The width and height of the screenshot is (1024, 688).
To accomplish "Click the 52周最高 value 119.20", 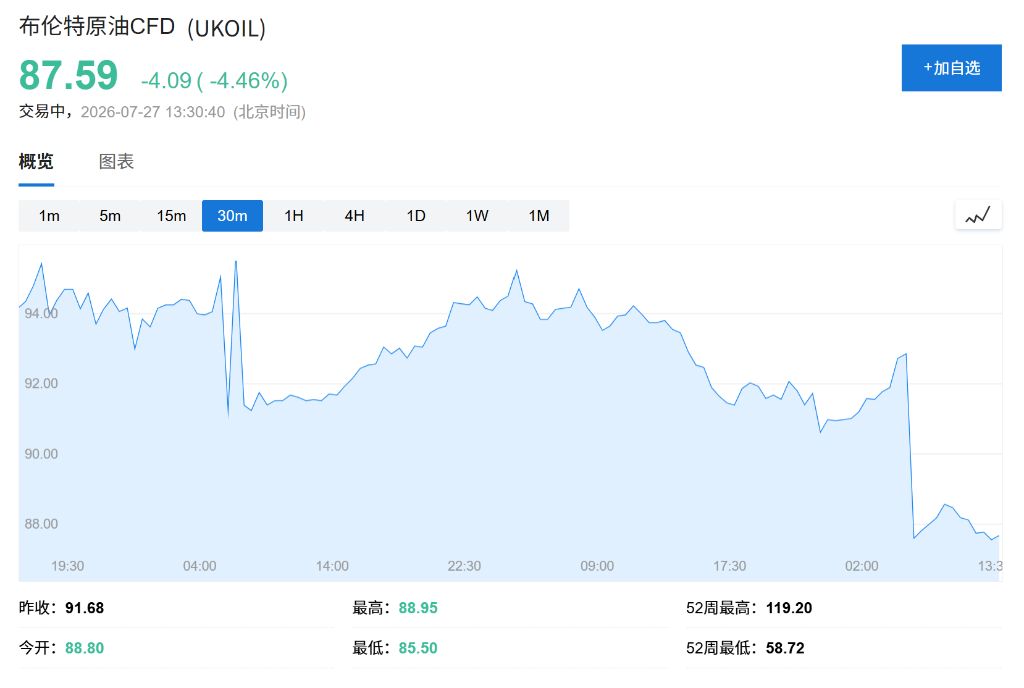I will pos(789,608).
